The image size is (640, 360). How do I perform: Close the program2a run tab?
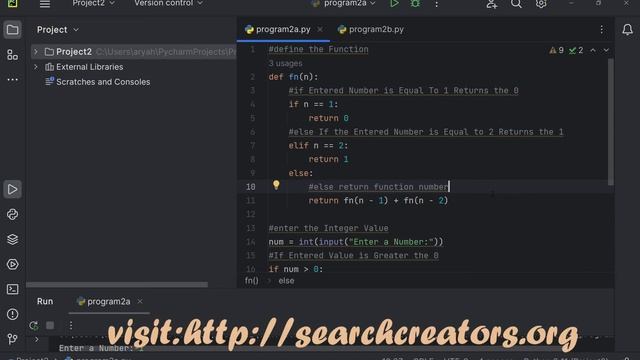click(140, 302)
